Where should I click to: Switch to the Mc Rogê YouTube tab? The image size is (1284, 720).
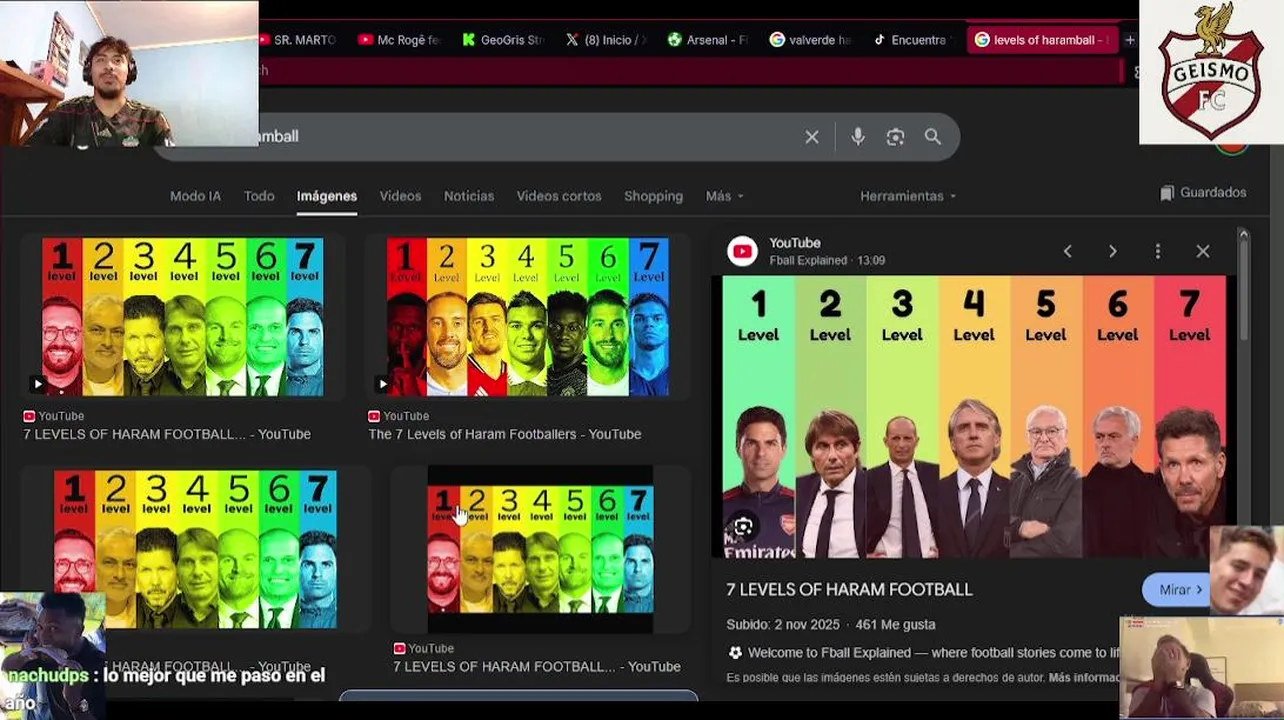[400, 40]
